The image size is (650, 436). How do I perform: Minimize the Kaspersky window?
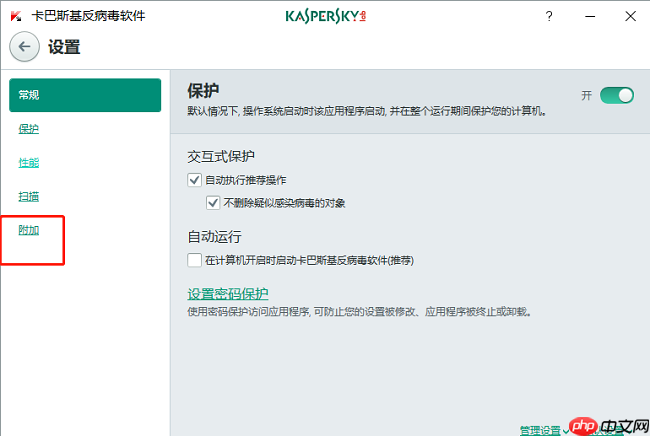[x=590, y=17]
